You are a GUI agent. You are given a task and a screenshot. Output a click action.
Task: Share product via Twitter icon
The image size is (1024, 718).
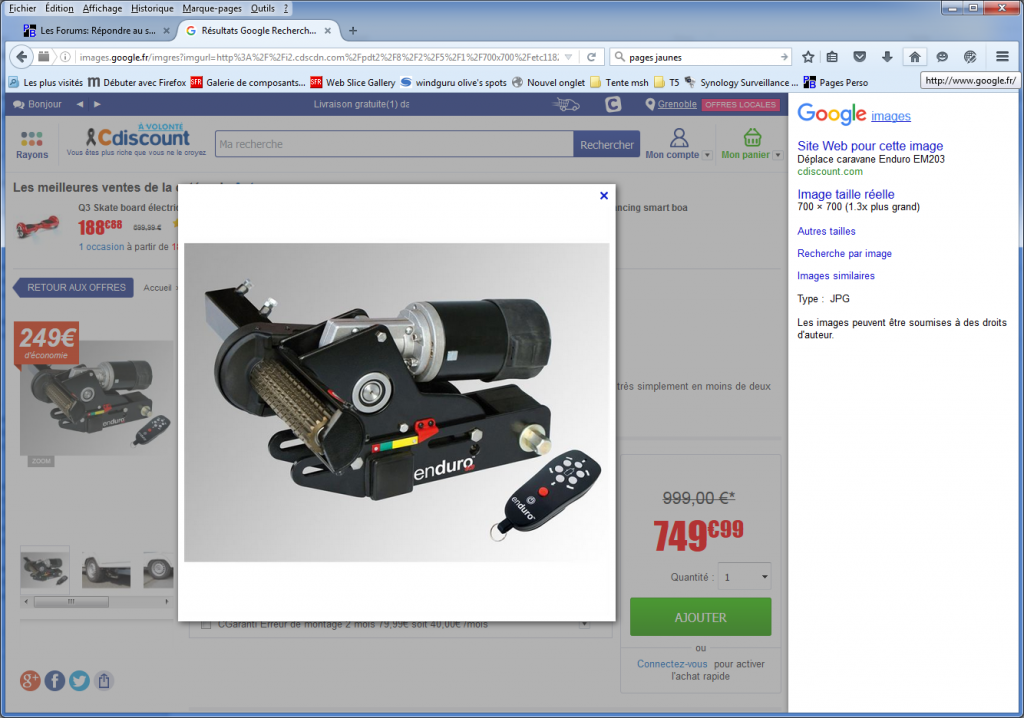coord(79,681)
